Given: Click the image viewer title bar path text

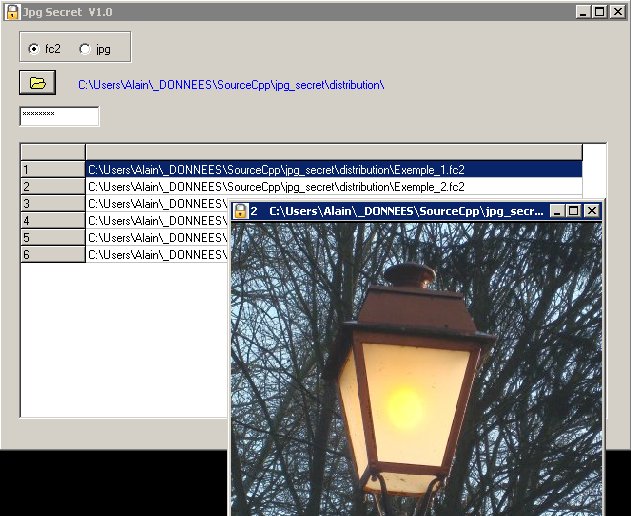Looking at the screenshot, I should (406, 211).
